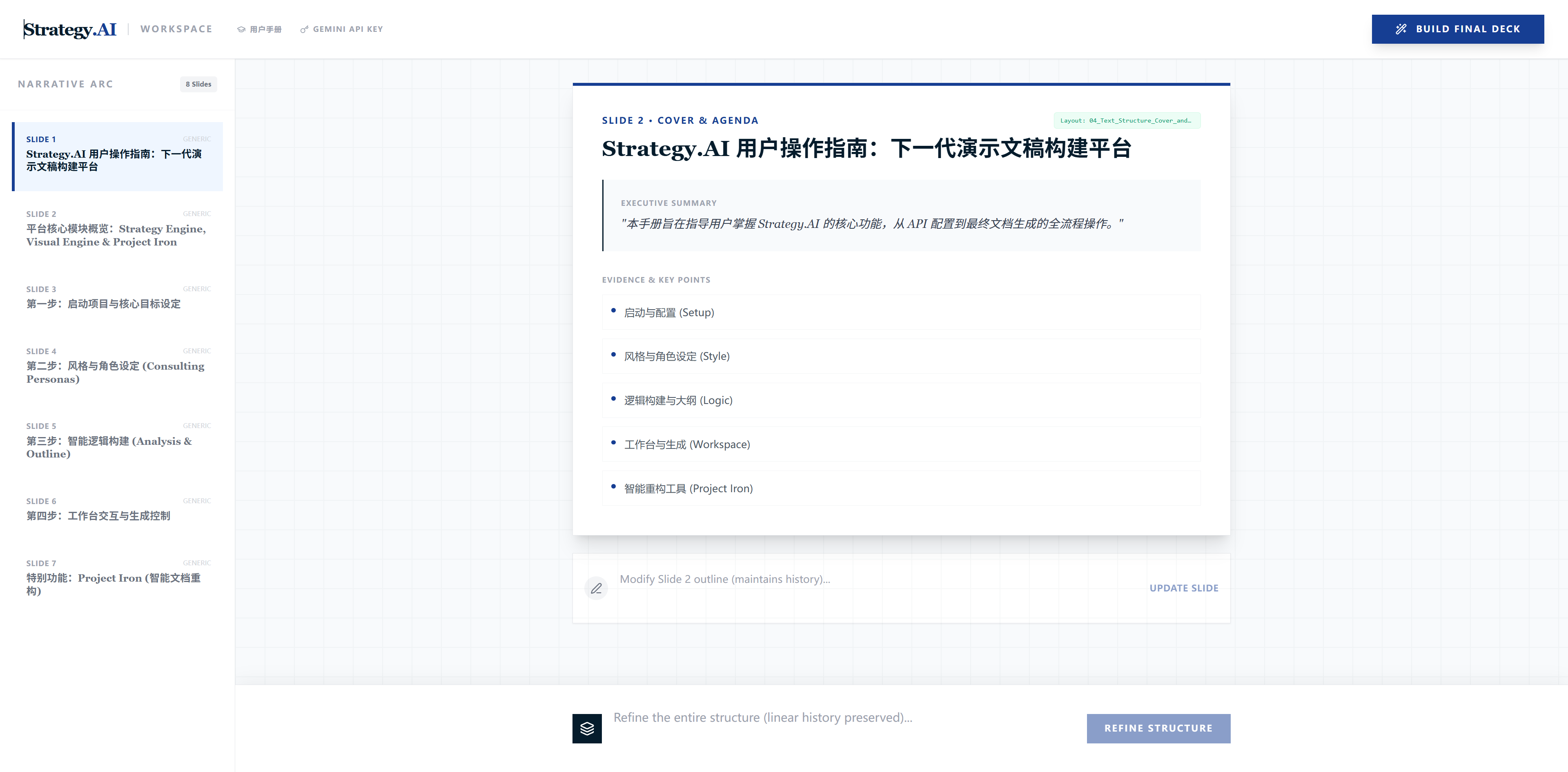The width and height of the screenshot is (1568, 772).
Task: Click the Refine the entire structure input
Action: 840,718
